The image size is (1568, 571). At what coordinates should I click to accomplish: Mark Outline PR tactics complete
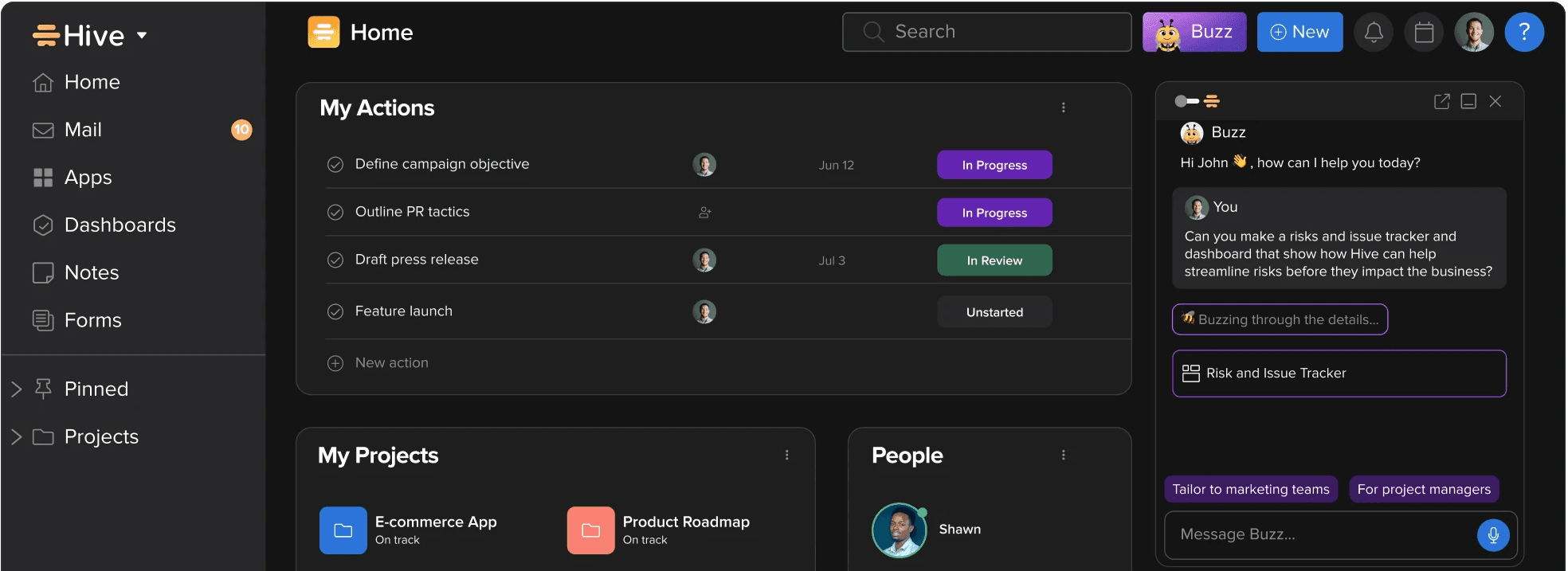(x=335, y=212)
